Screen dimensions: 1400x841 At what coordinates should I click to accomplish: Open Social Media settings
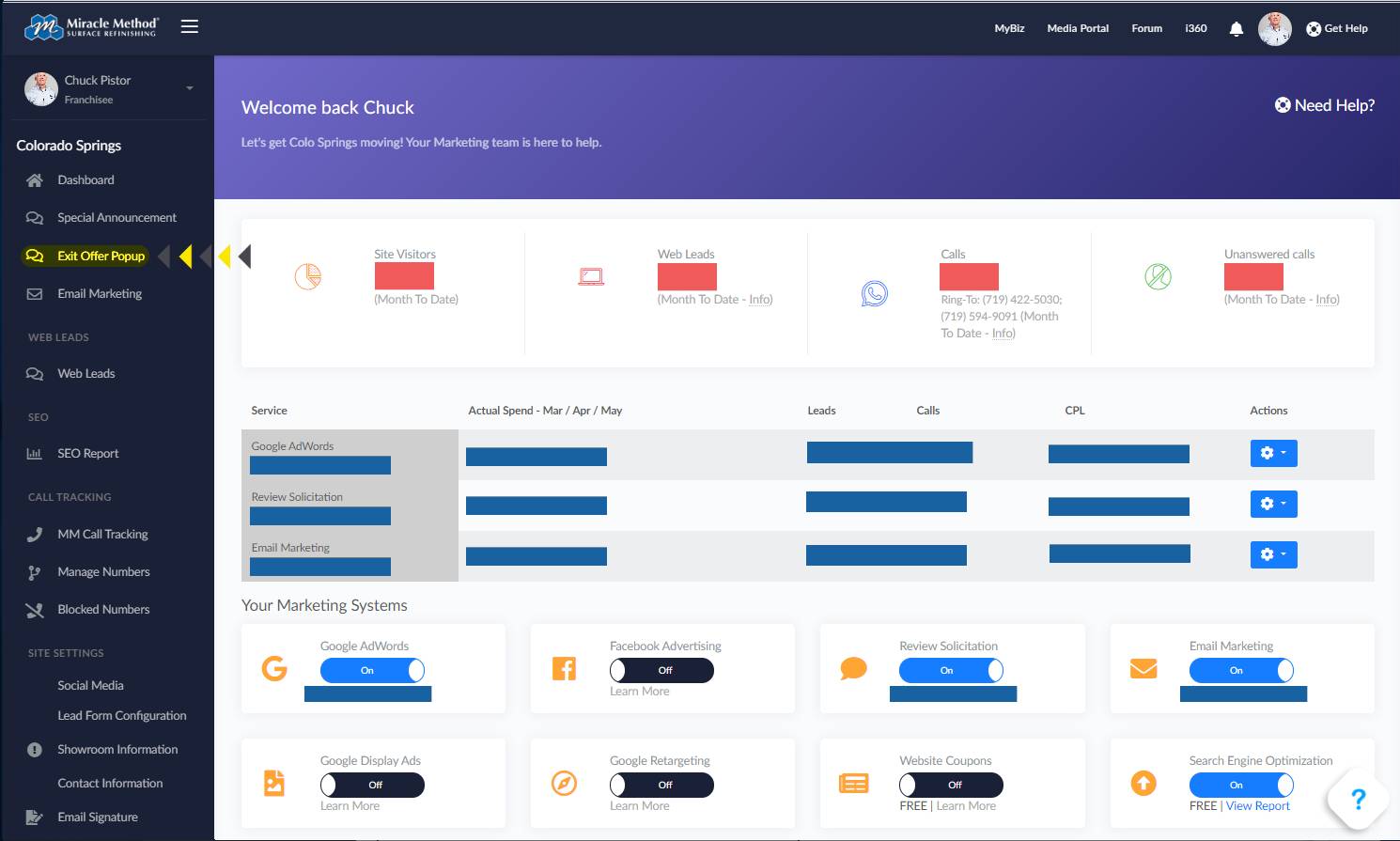tap(90, 686)
